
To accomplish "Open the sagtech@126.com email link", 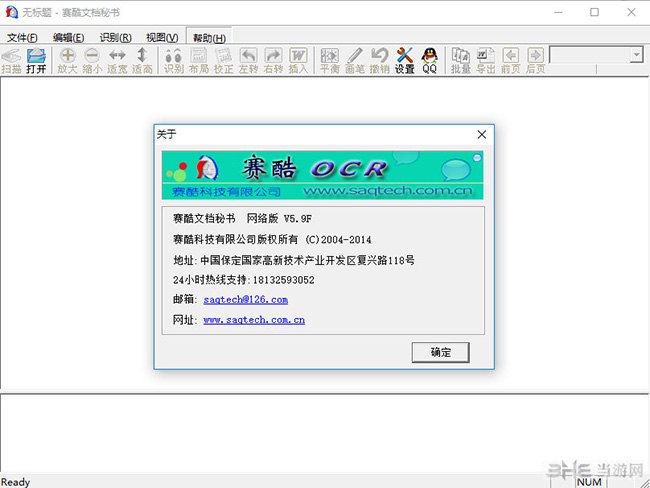I will coord(245,300).
